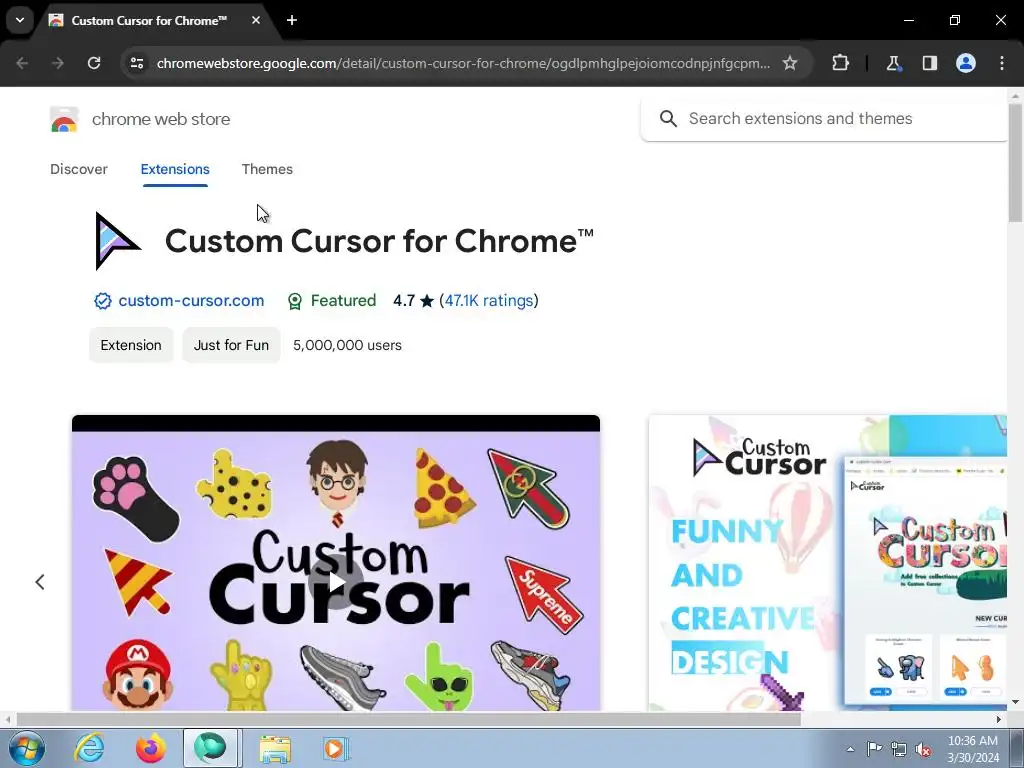
Task: Click the horizontal scrollbar thumb
Action: point(408,719)
